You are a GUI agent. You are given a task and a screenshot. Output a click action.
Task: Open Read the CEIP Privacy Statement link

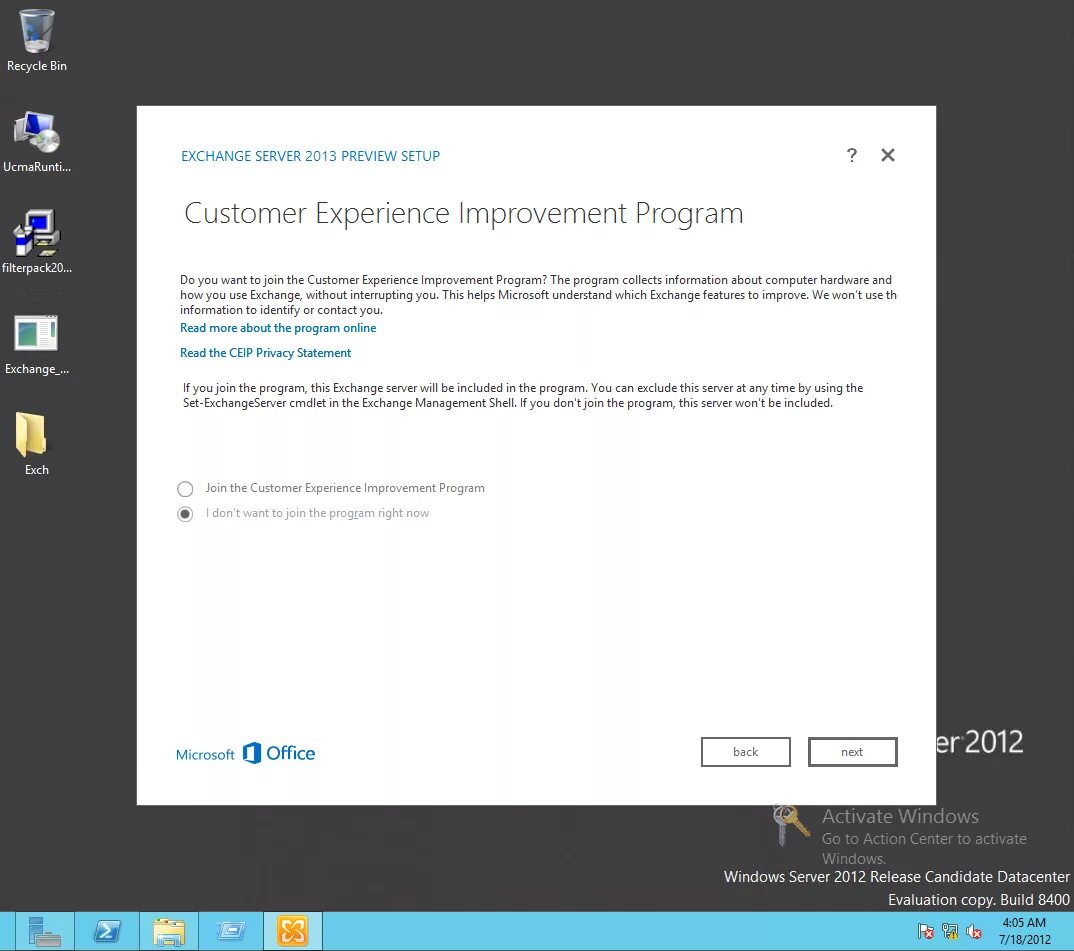265,353
